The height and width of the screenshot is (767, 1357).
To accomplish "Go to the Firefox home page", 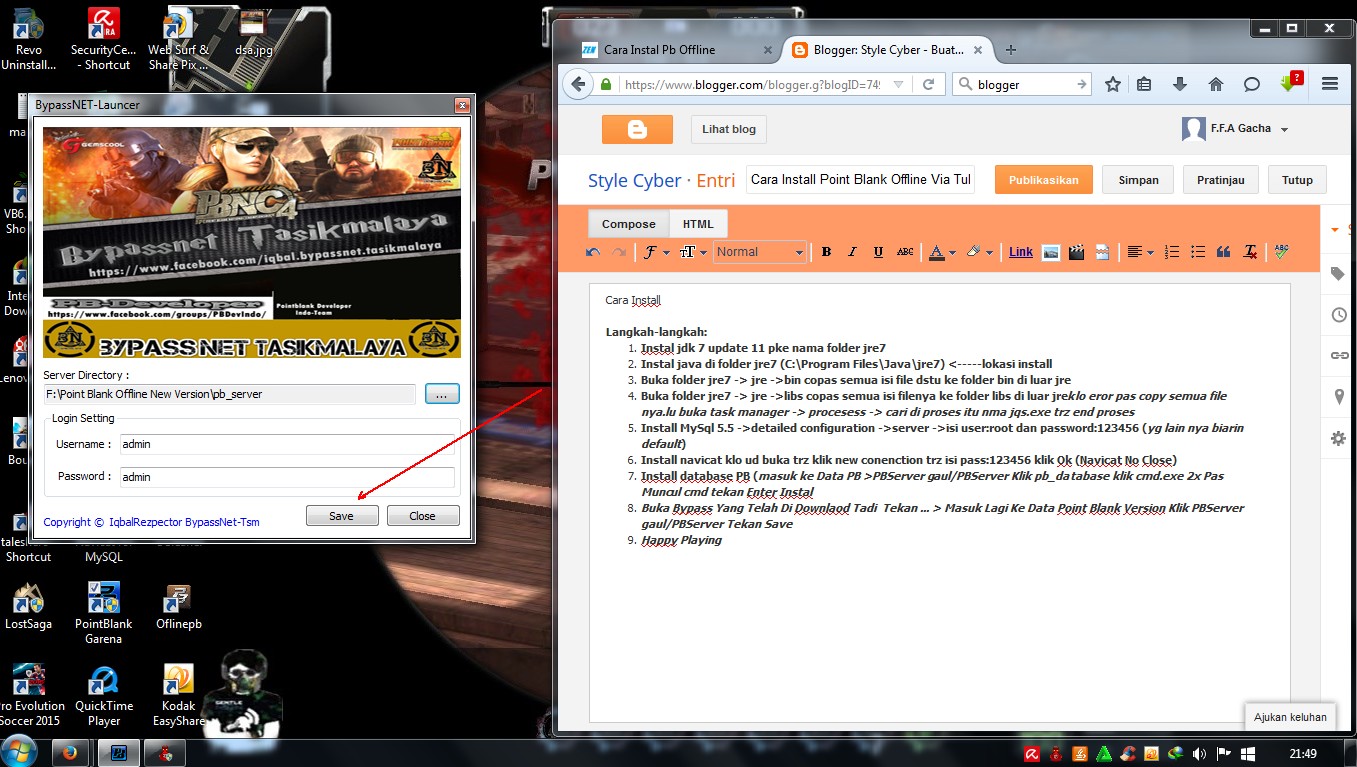I will (x=1216, y=85).
